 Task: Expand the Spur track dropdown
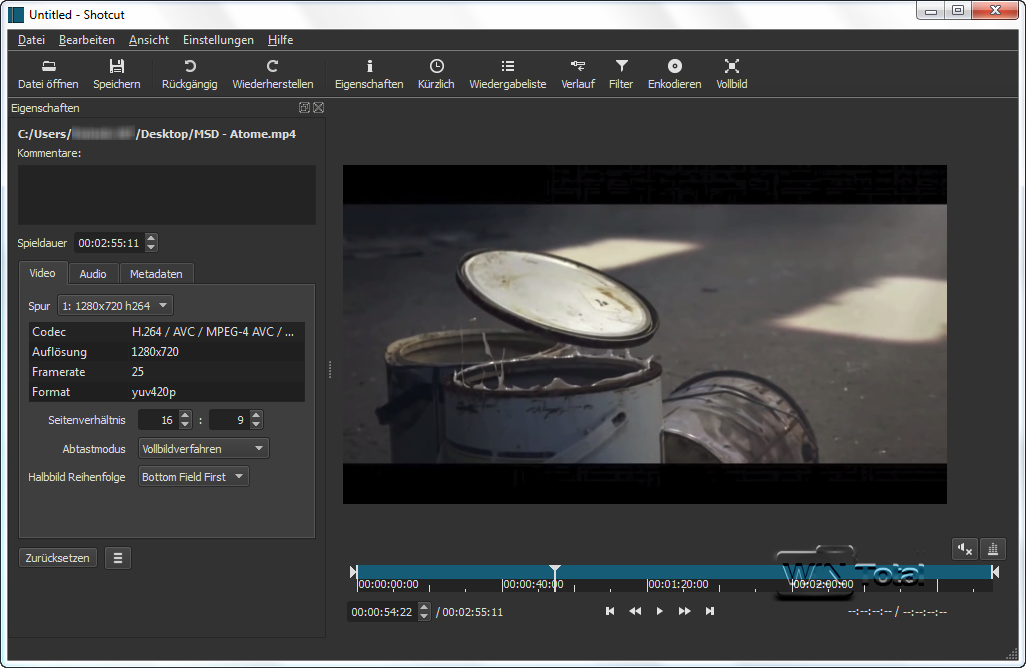pos(115,305)
